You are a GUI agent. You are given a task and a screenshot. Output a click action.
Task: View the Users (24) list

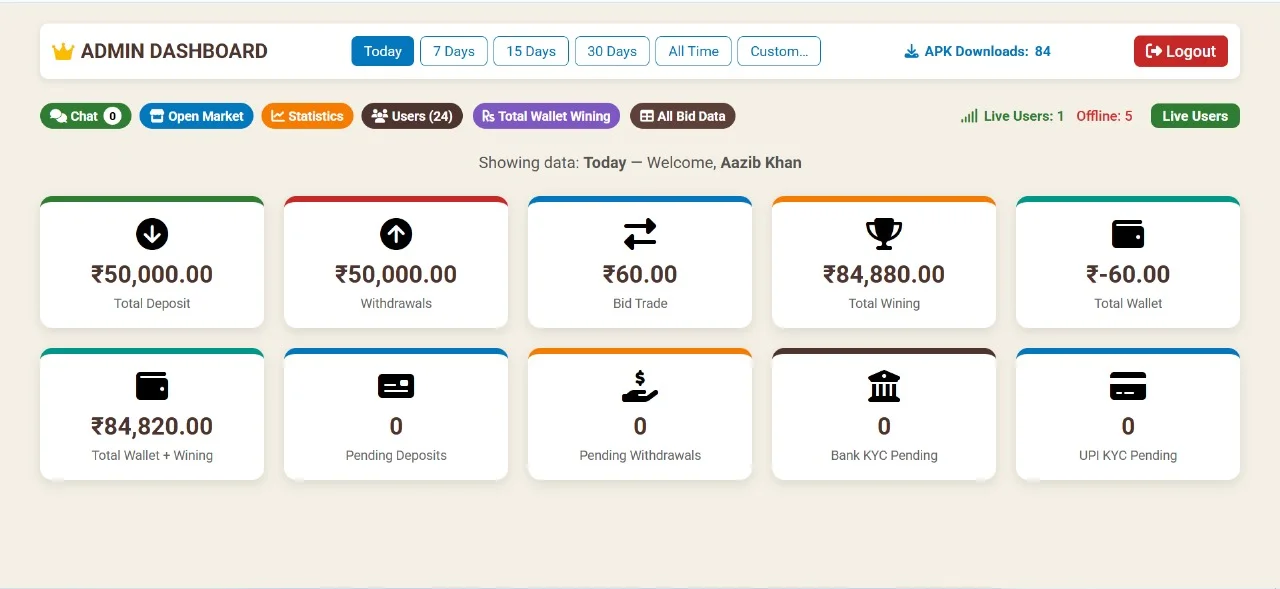tap(412, 116)
